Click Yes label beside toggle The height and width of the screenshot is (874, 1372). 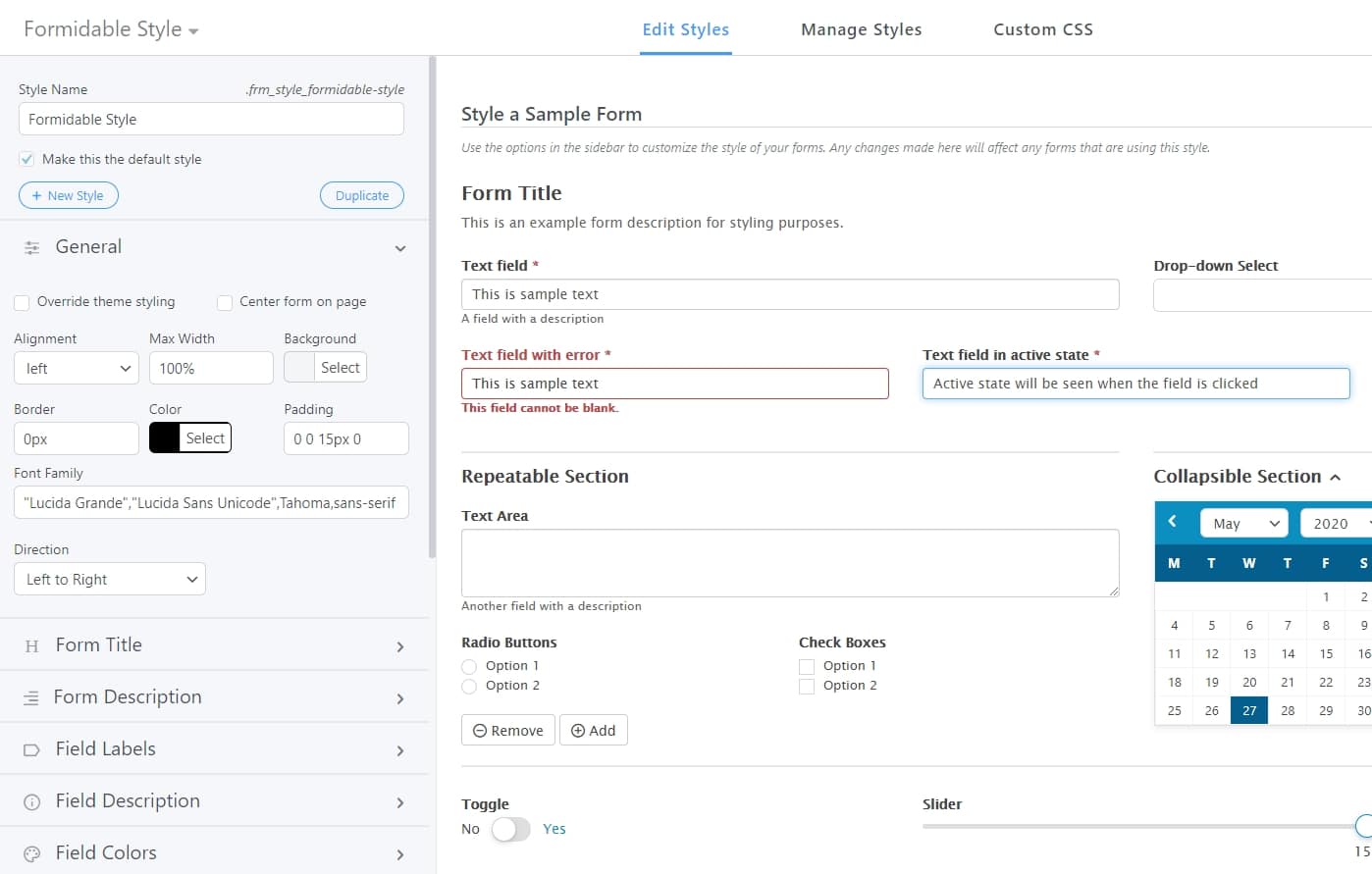click(x=554, y=830)
